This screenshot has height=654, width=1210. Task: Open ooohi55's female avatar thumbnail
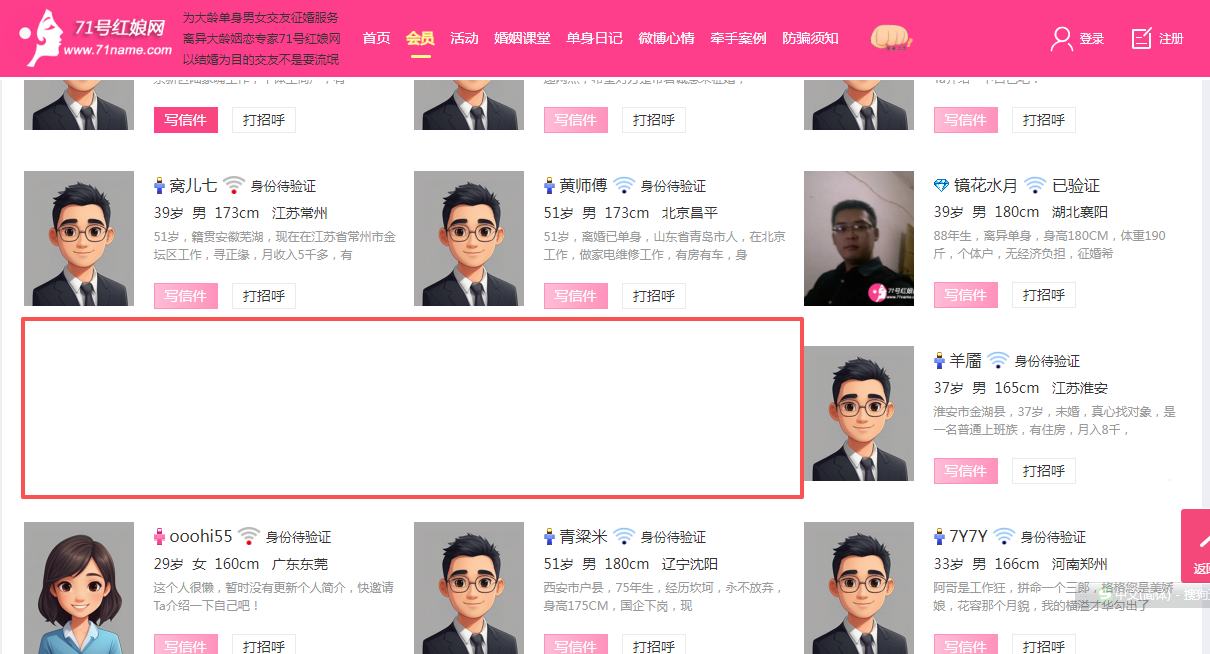click(x=79, y=588)
